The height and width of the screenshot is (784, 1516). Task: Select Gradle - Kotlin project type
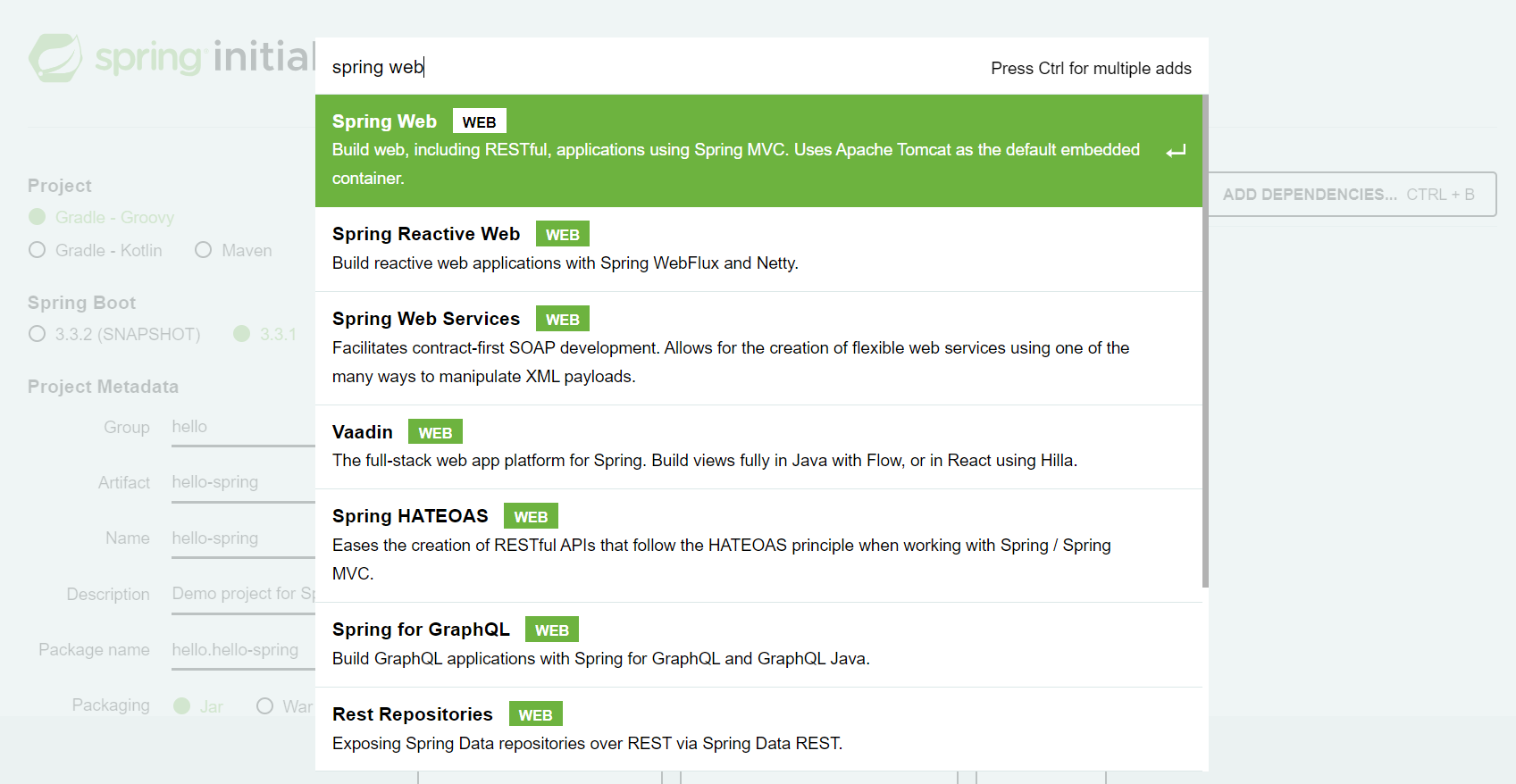(x=96, y=250)
